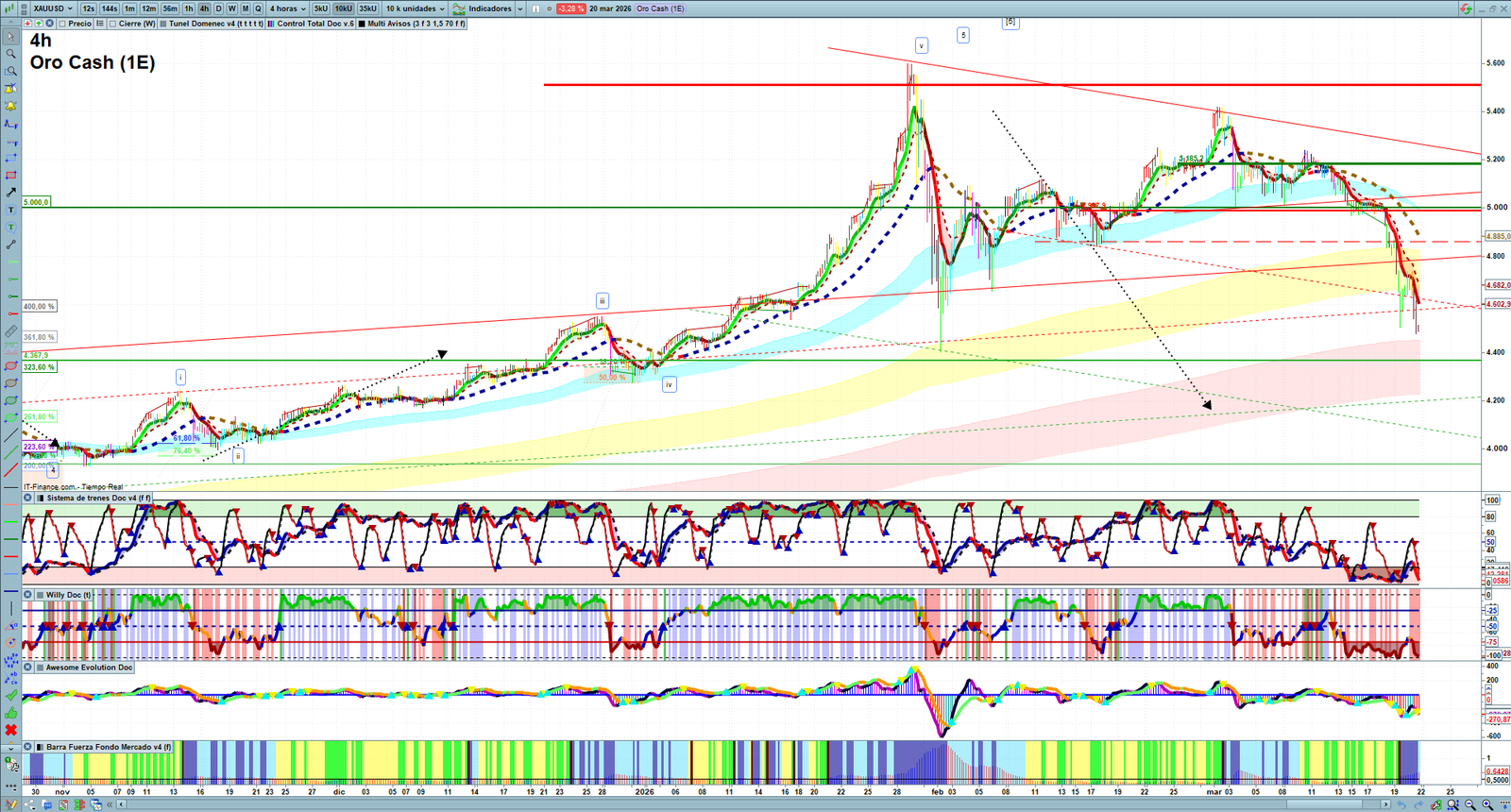1511x812 pixels.
Task: Open the Indicadores menu
Action: (x=488, y=8)
